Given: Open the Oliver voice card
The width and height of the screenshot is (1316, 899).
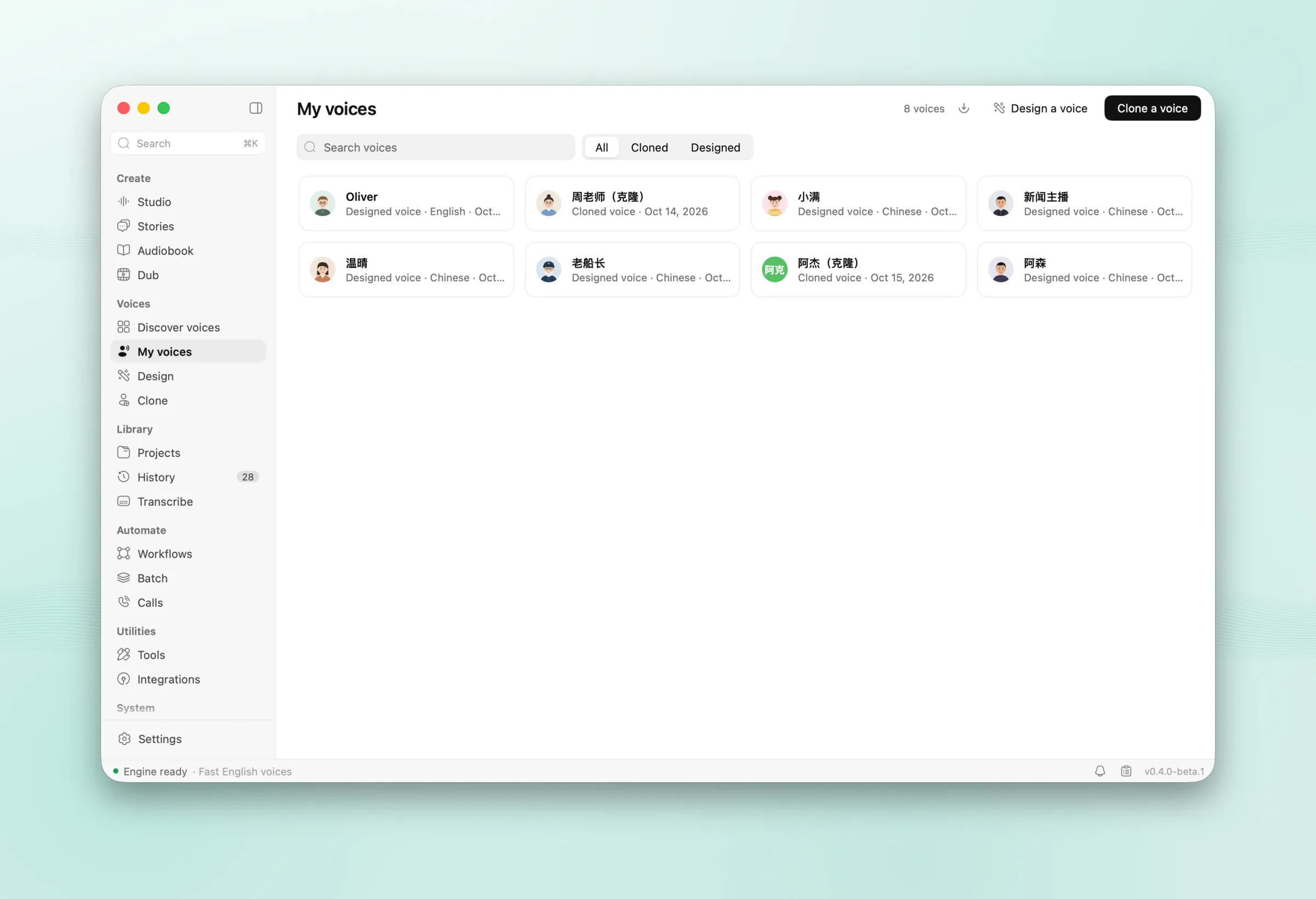Looking at the screenshot, I should [x=406, y=204].
